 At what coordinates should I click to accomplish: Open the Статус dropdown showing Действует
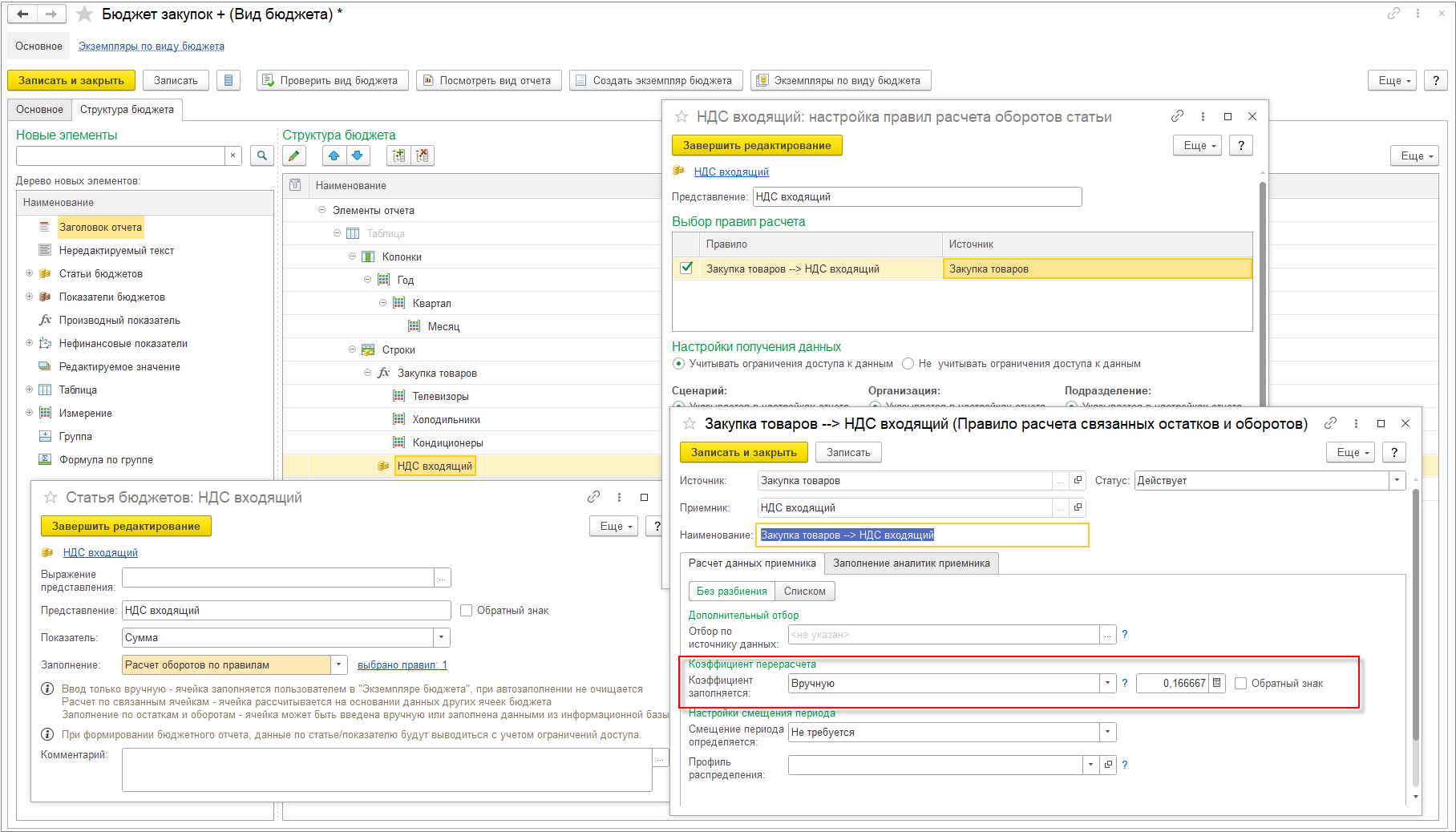[x=1397, y=481]
